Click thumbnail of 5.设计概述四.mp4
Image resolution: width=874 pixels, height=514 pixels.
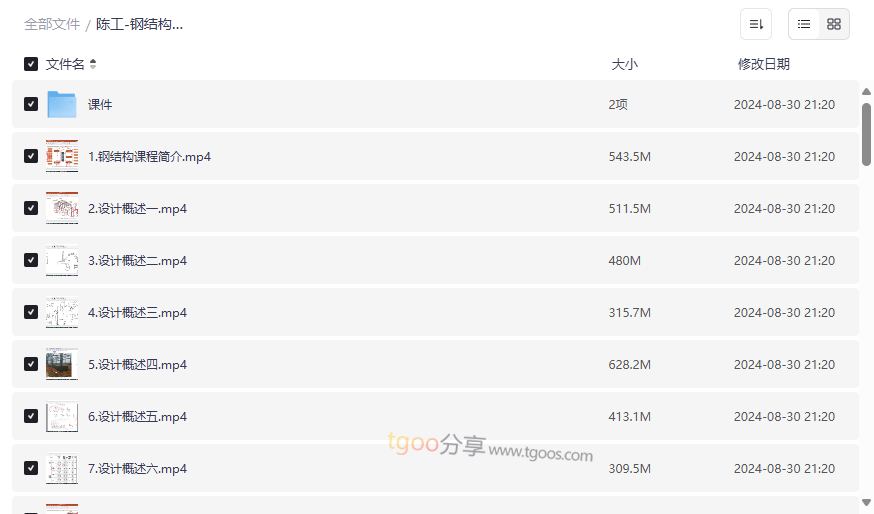coord(62,364)
